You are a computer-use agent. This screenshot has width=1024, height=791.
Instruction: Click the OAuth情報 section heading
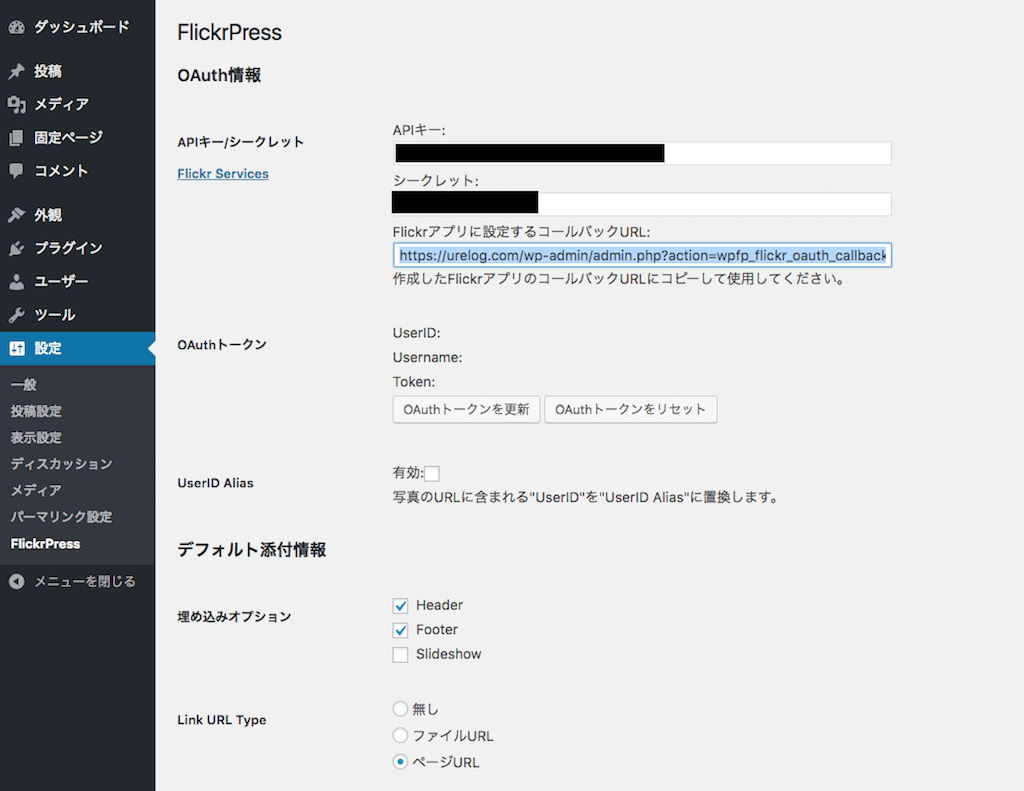tap(219, 76)
